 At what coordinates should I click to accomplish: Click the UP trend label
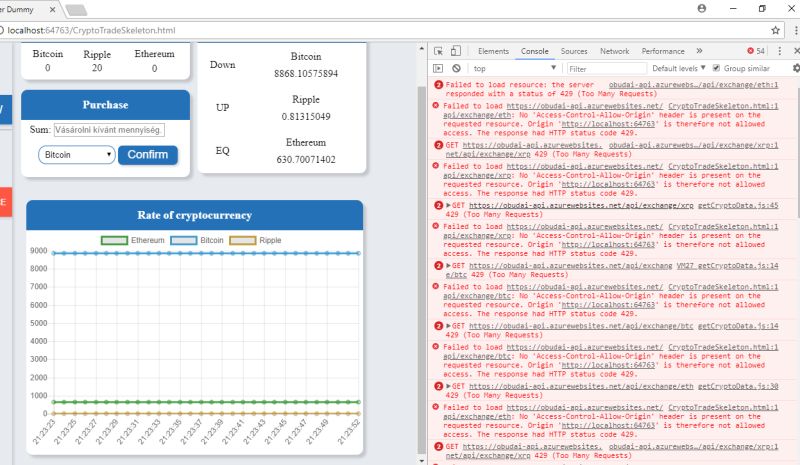tap(222, 108)
